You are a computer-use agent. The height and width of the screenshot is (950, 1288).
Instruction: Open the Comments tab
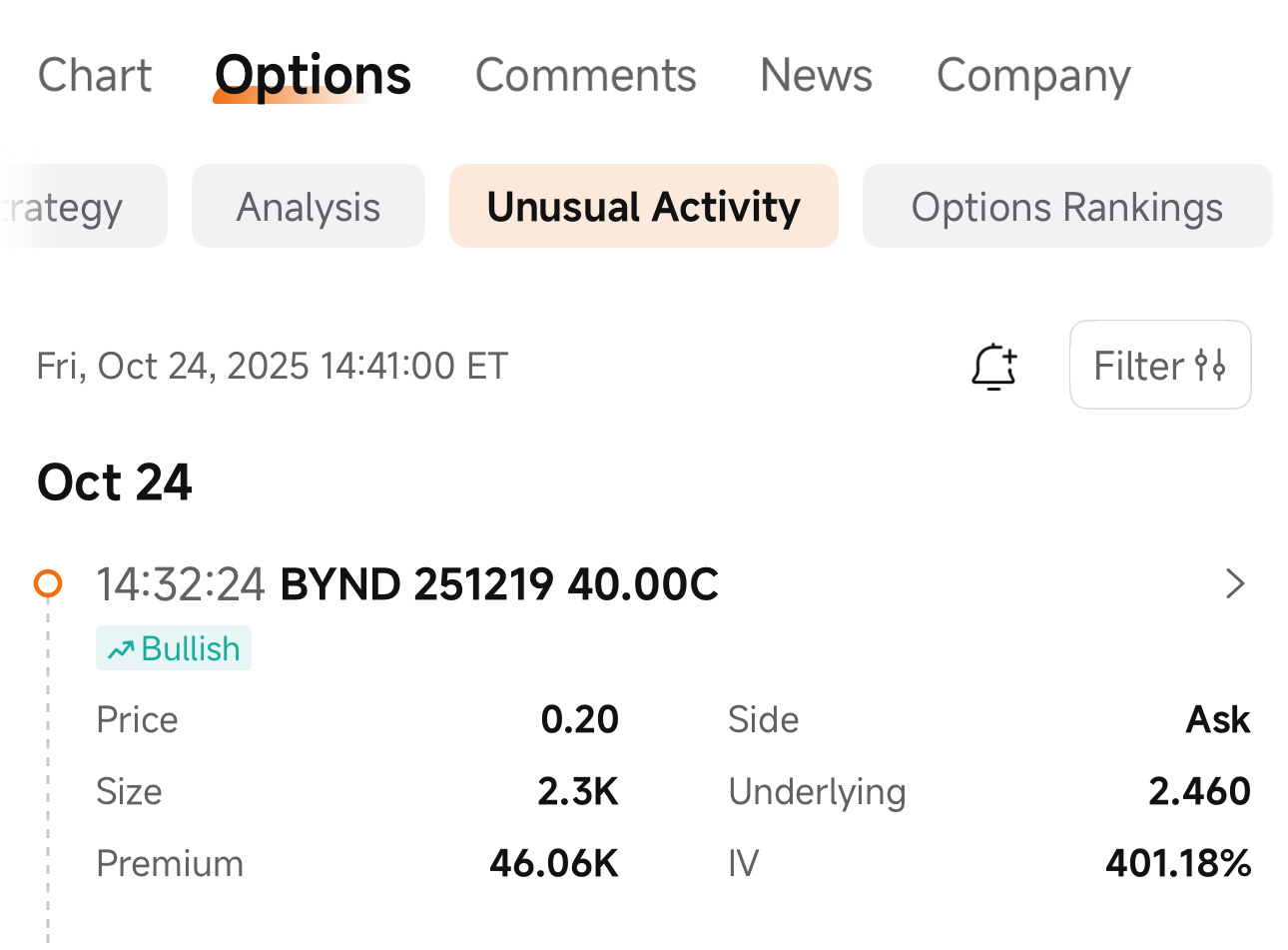tap(586, 75)
